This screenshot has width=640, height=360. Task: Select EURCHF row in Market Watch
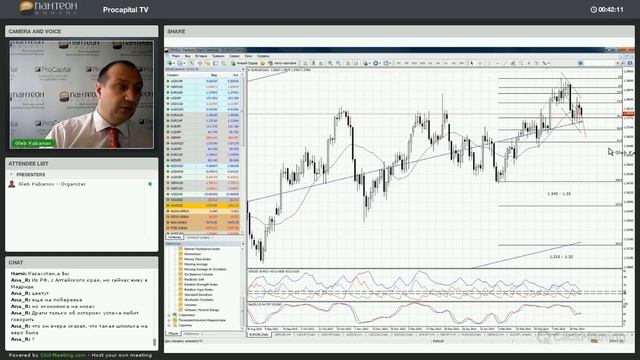pyautogui.click(x=203, y=121)
